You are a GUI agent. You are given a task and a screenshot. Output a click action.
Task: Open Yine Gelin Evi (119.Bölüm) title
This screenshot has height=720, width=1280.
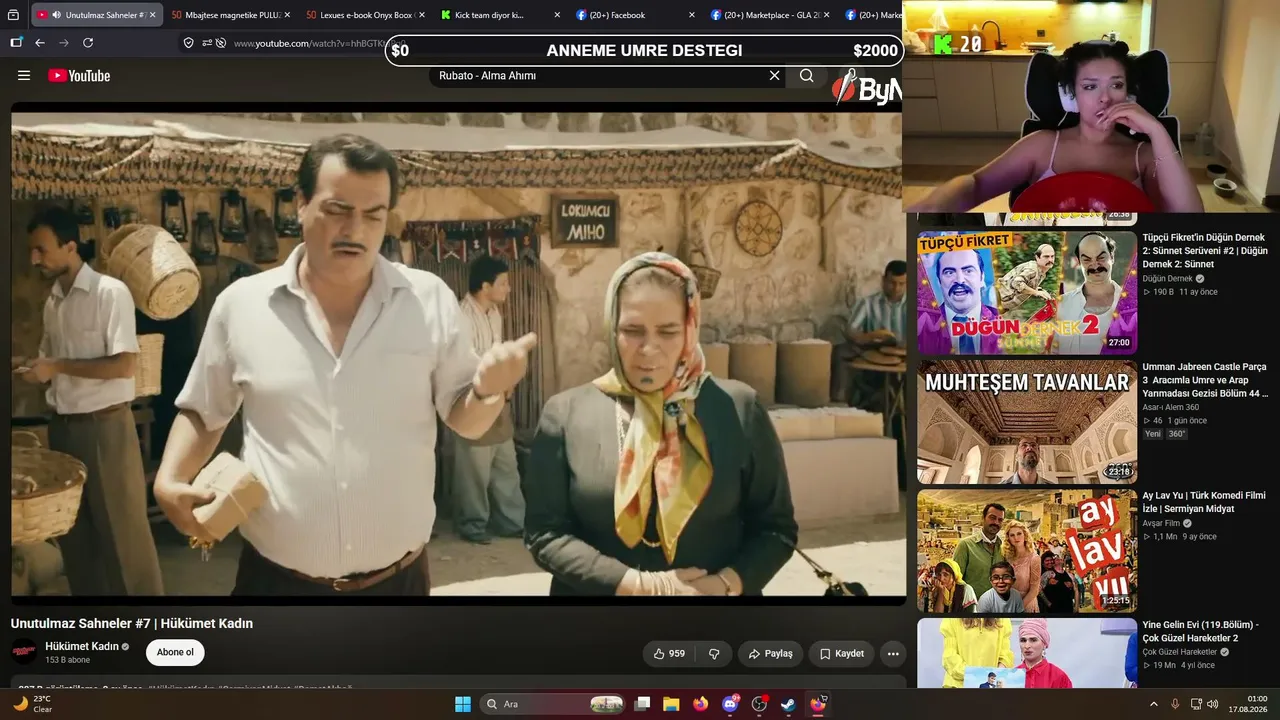(1201, 631)
